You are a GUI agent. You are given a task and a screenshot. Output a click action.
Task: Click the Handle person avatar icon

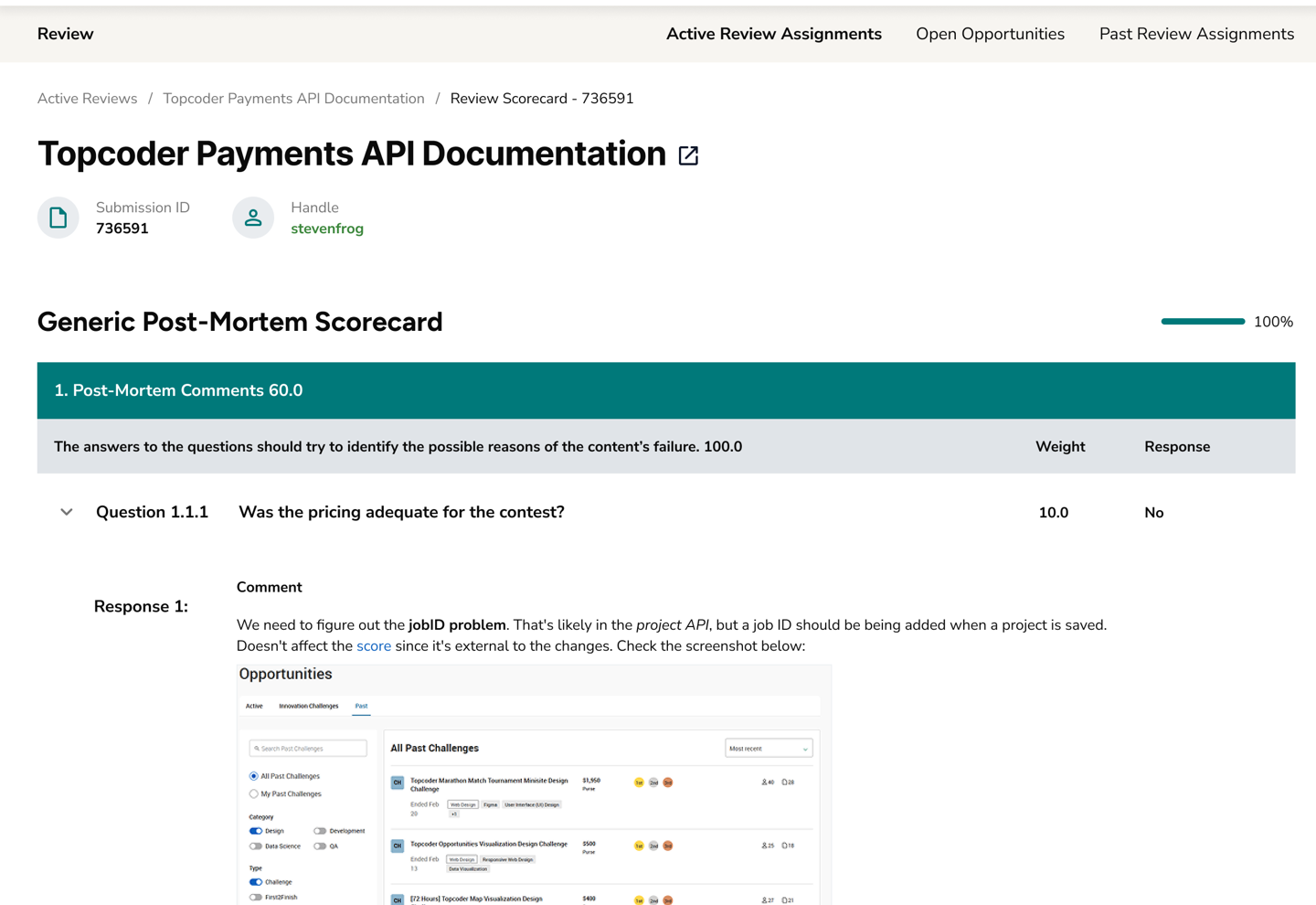(x=253, y=218)
